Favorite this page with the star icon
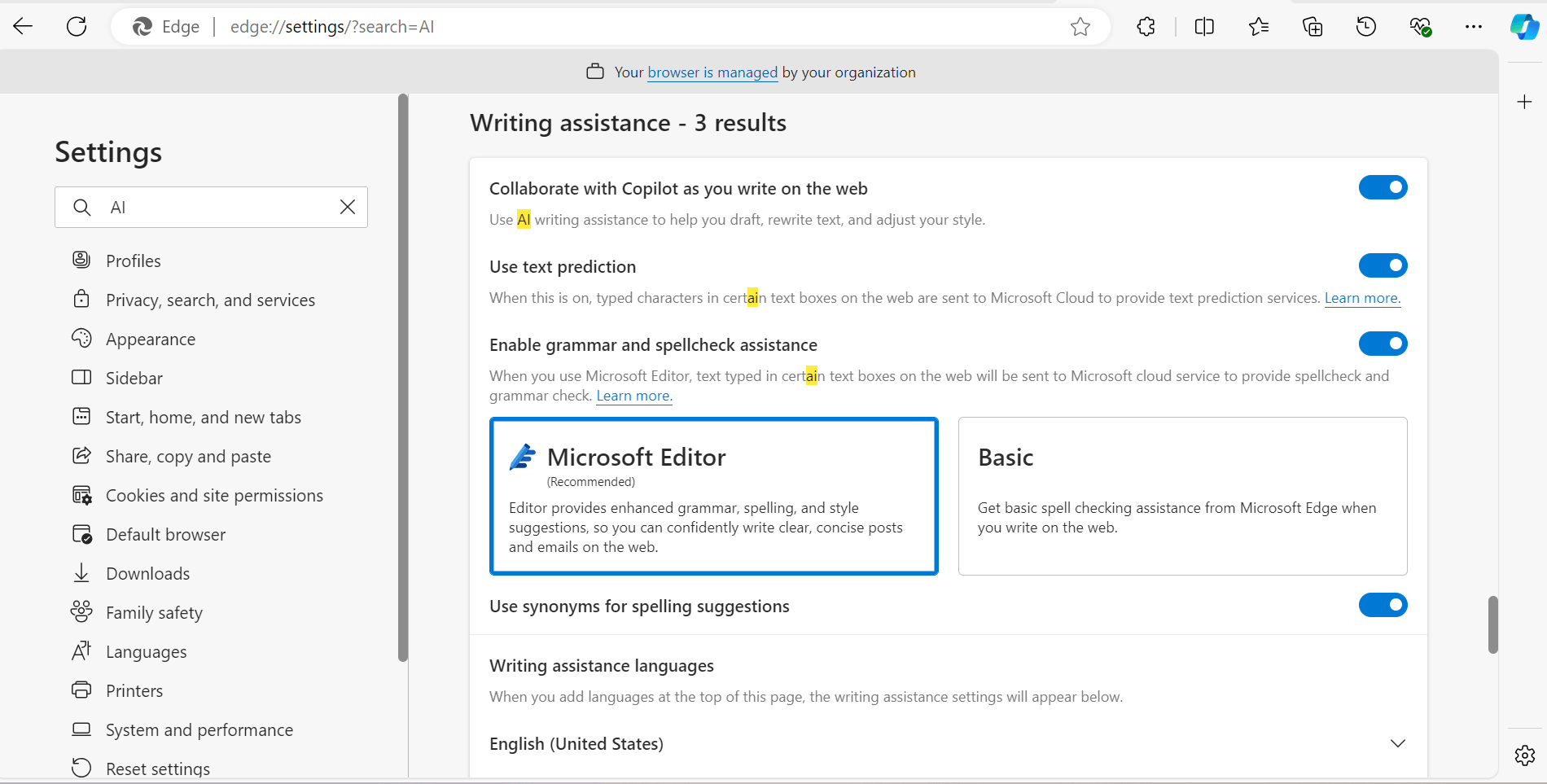The height and width of the screenshot is (784, 1547). [x=1080, y=27]
